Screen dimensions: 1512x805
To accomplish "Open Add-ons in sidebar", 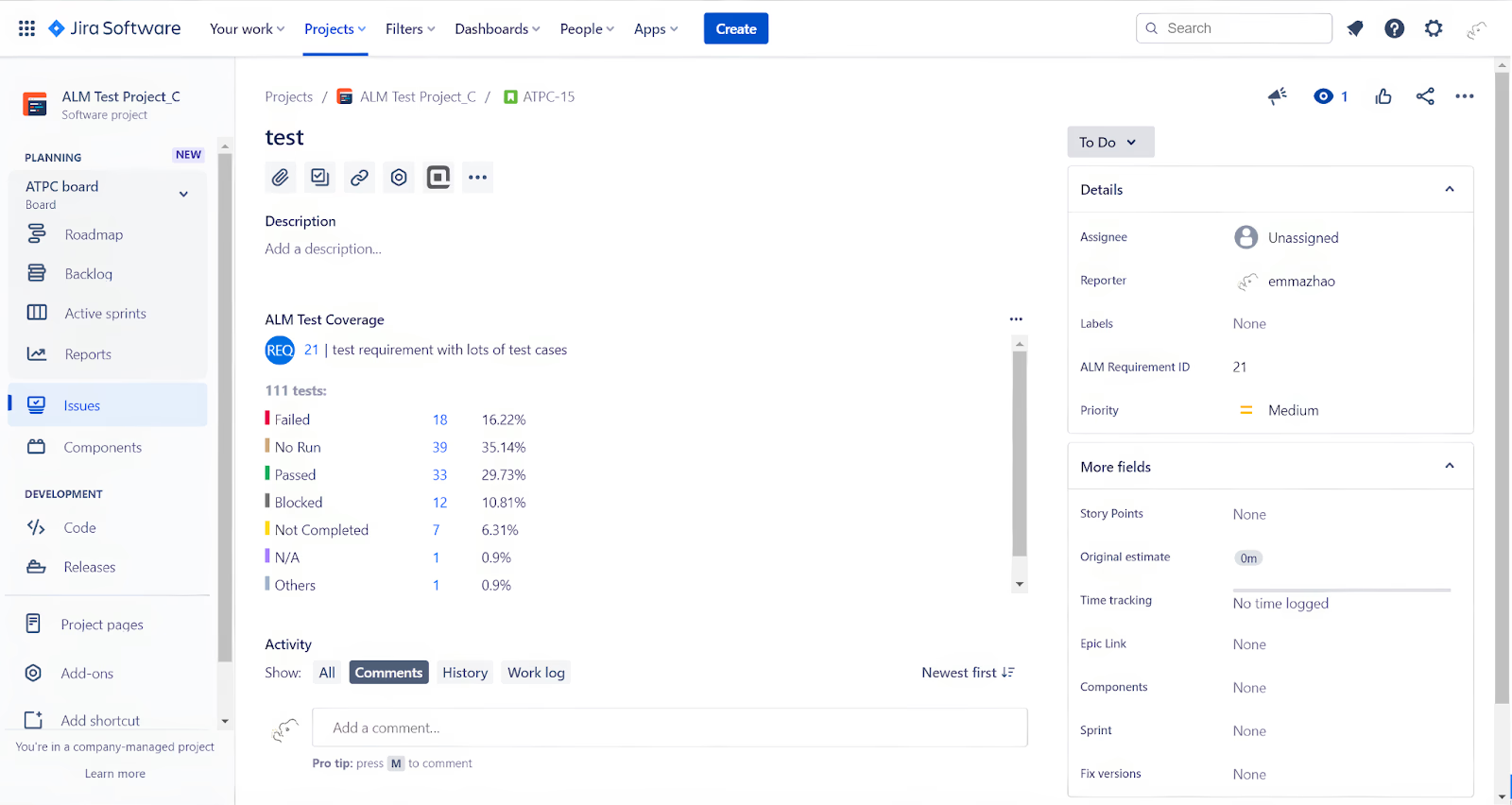I will click(x=87, y=674).
